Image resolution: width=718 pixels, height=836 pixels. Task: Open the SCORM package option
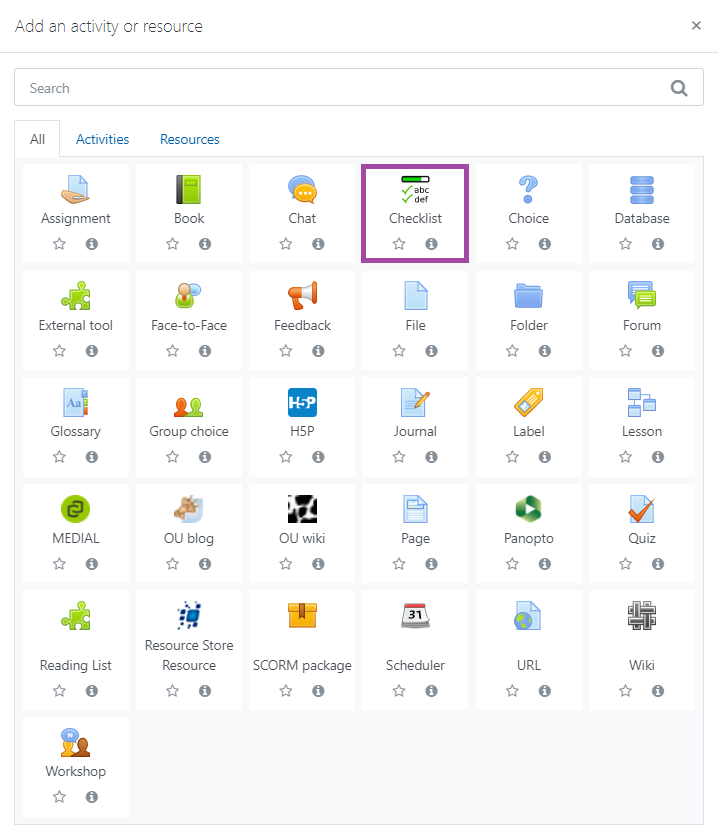tap(302, 627)
